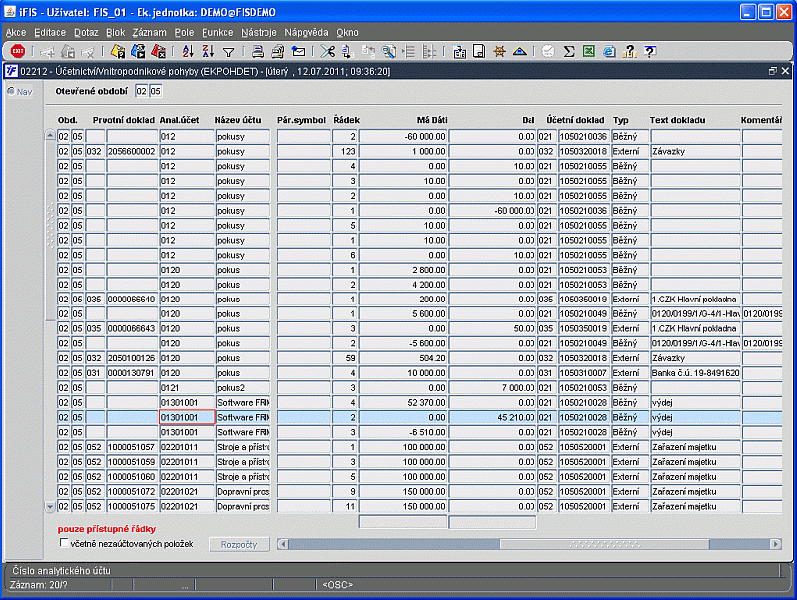Click the ship wheel navigation icon

499,51
